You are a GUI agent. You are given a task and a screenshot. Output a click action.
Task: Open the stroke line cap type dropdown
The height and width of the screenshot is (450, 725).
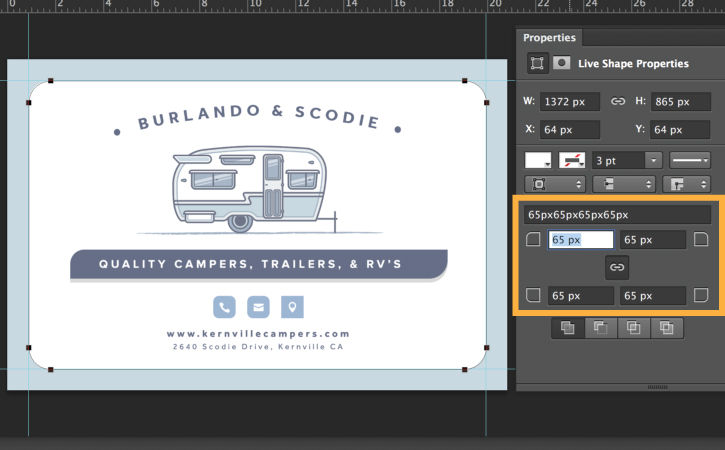coord(624,184)
